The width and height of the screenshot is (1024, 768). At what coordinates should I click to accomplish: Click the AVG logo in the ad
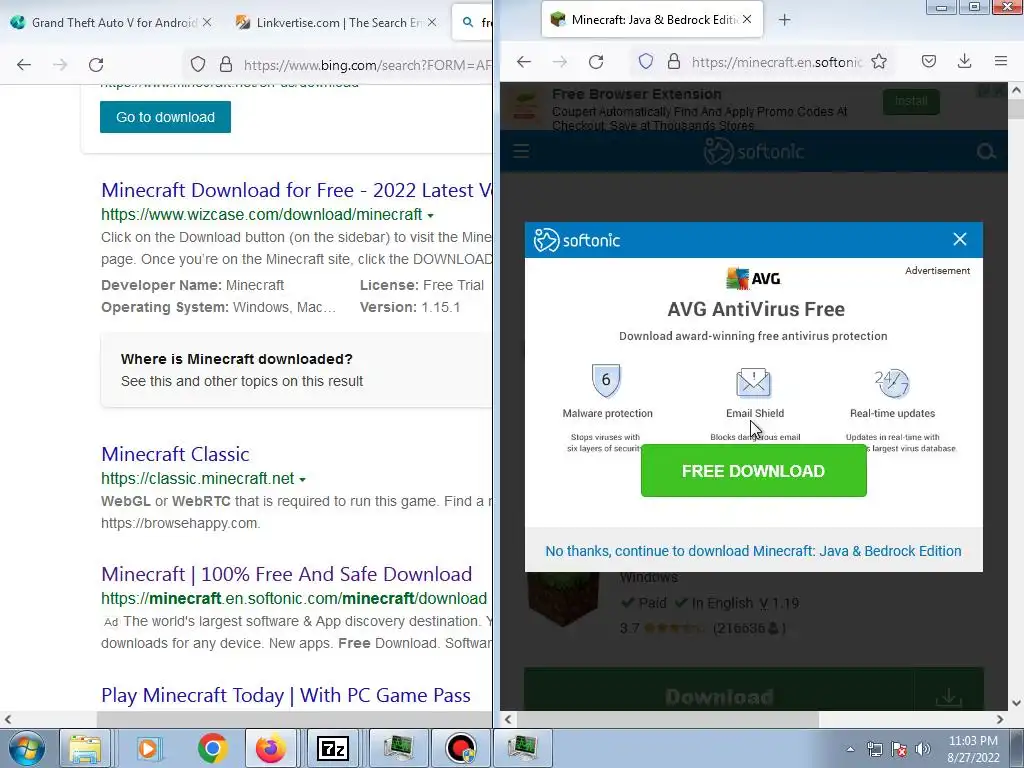pos(754,278)
